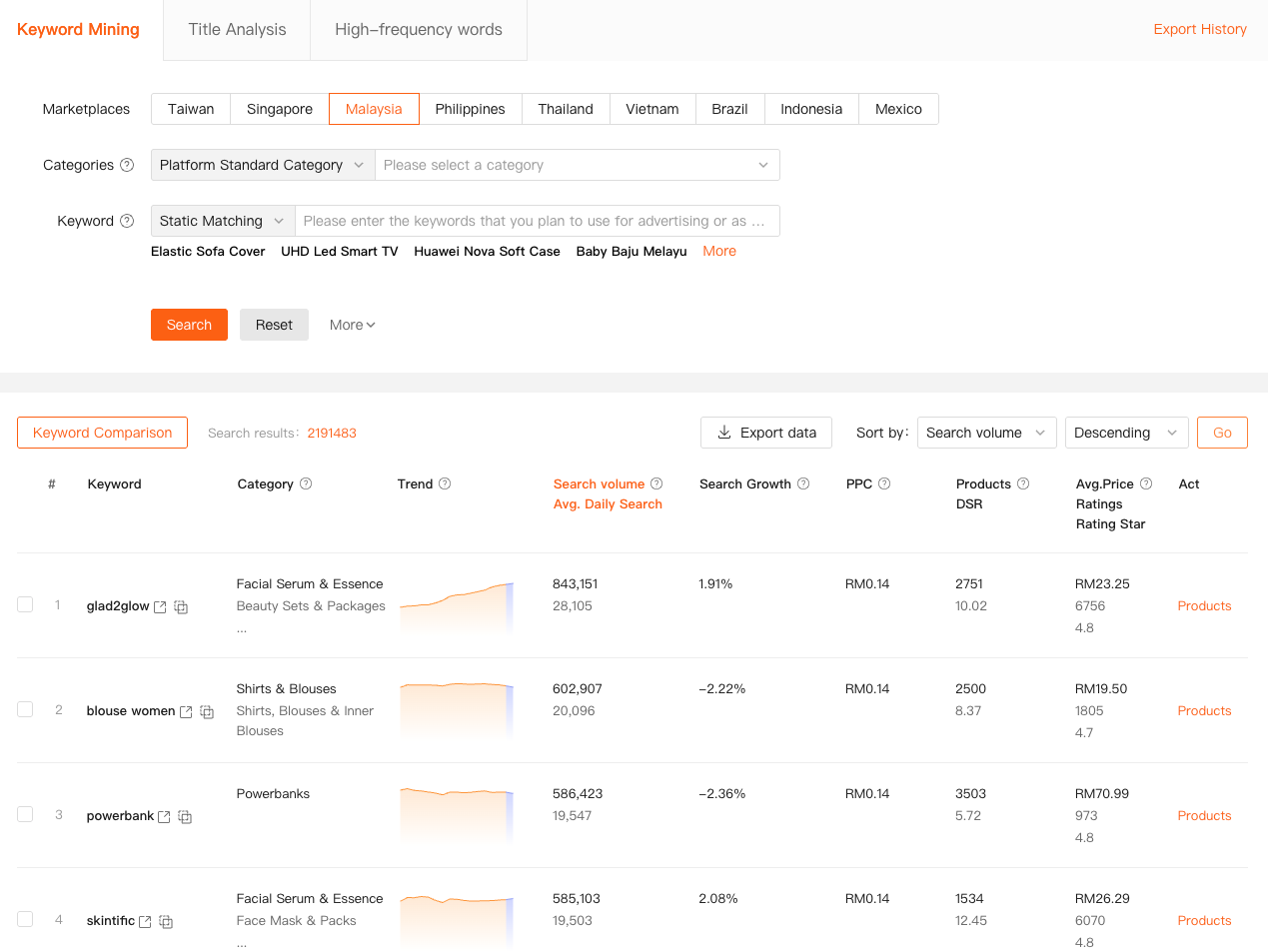The image size is (1268, 952).
Task: Select the Philippines marketplace tab
Action: pos(470,109)
